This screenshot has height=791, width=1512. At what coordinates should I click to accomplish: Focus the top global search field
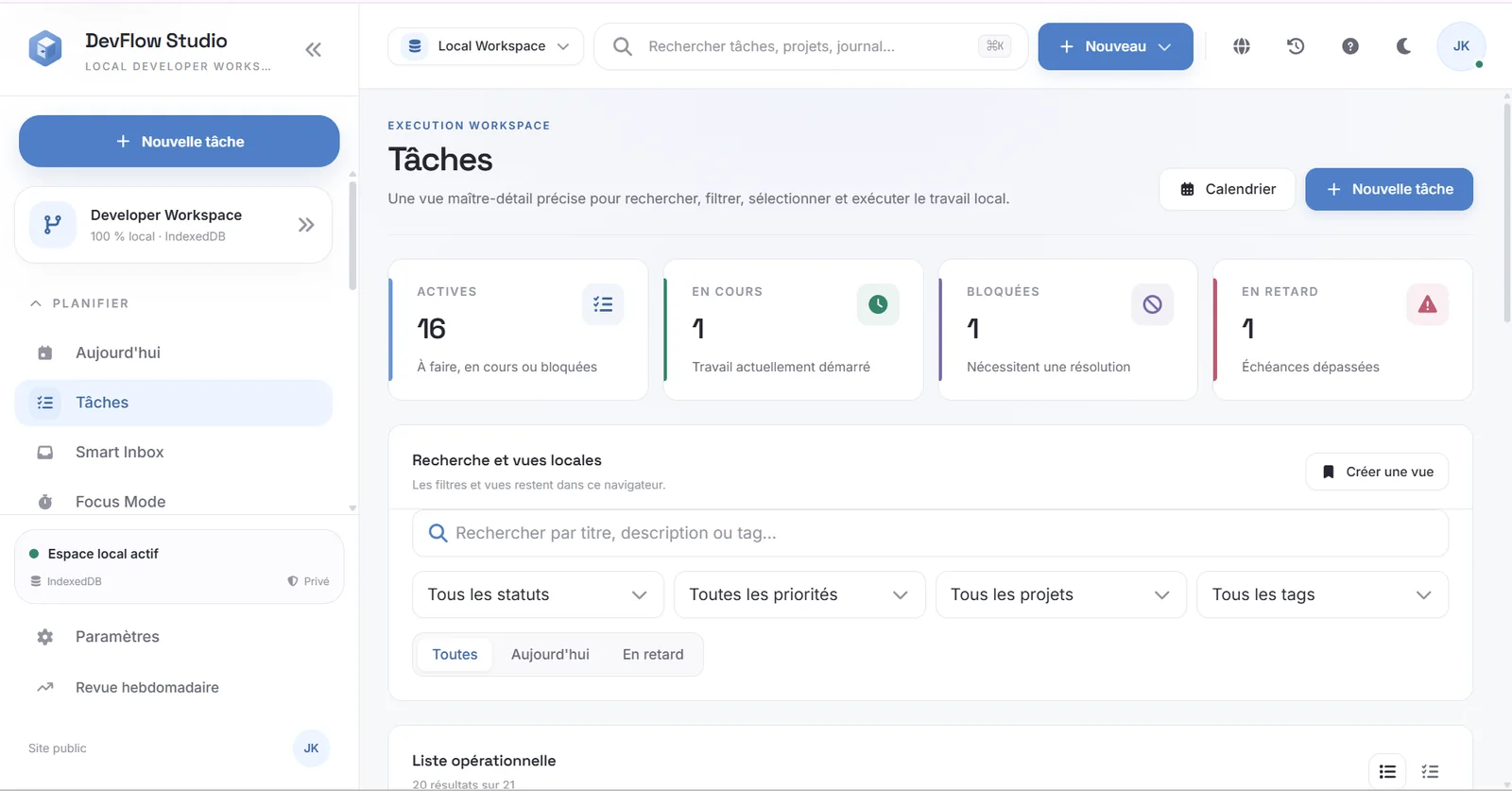811,46
